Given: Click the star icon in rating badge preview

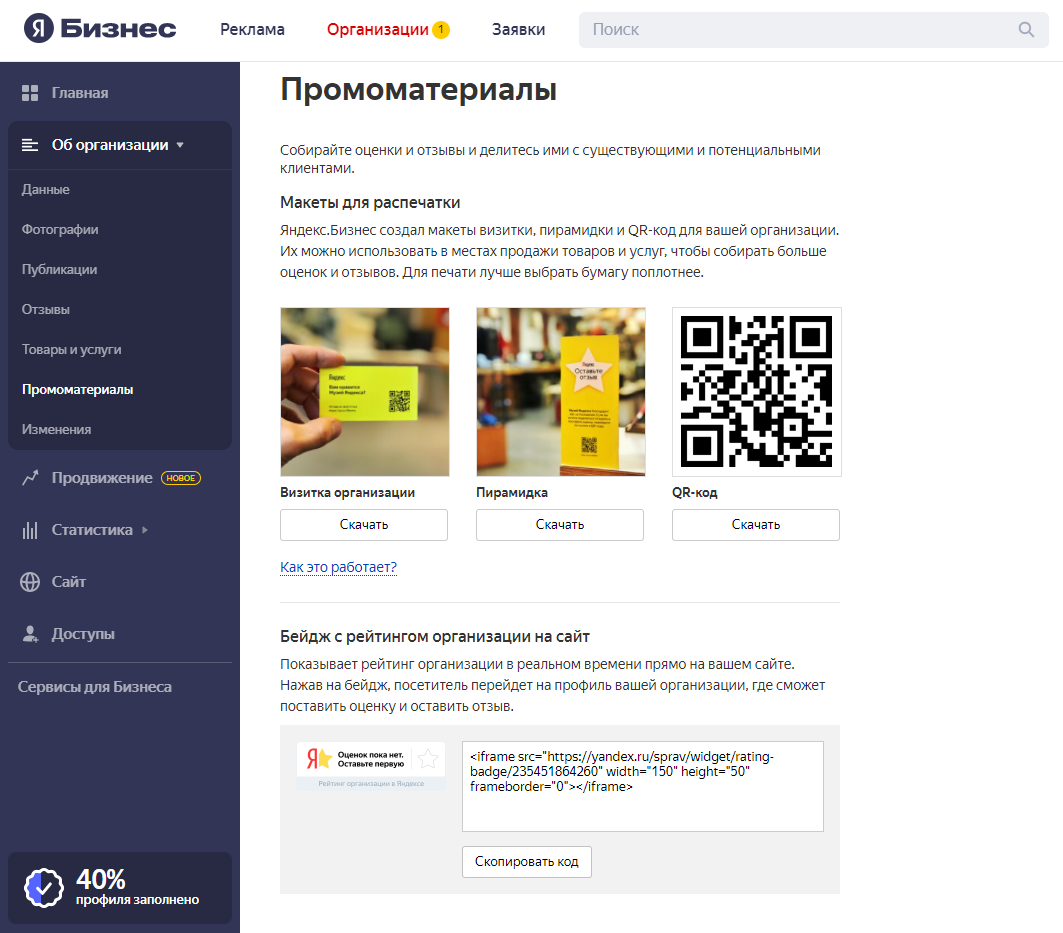Looking at the screenshot, I should (x=428, y=759).
